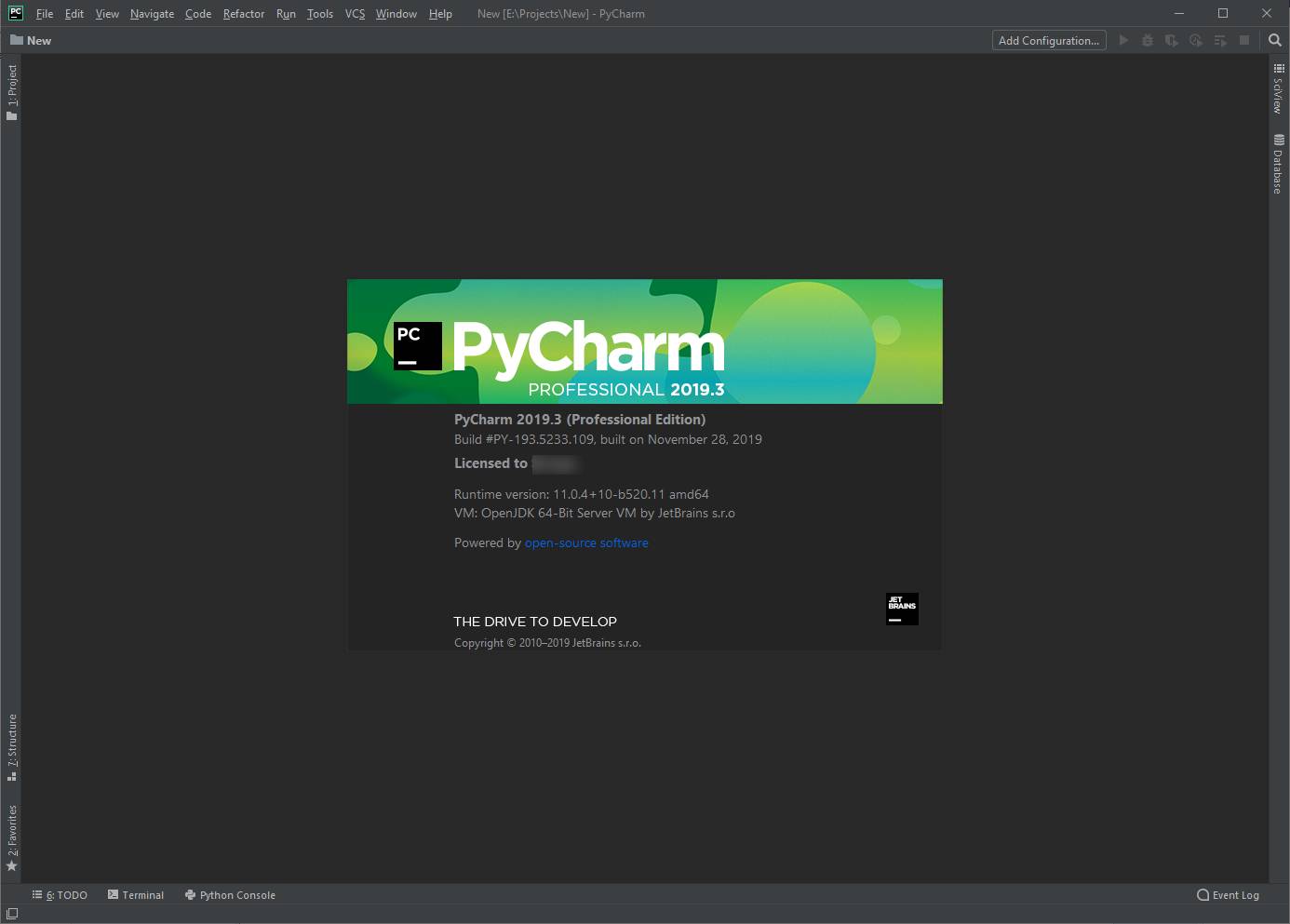Click the Runtime version line

point(582,494)
